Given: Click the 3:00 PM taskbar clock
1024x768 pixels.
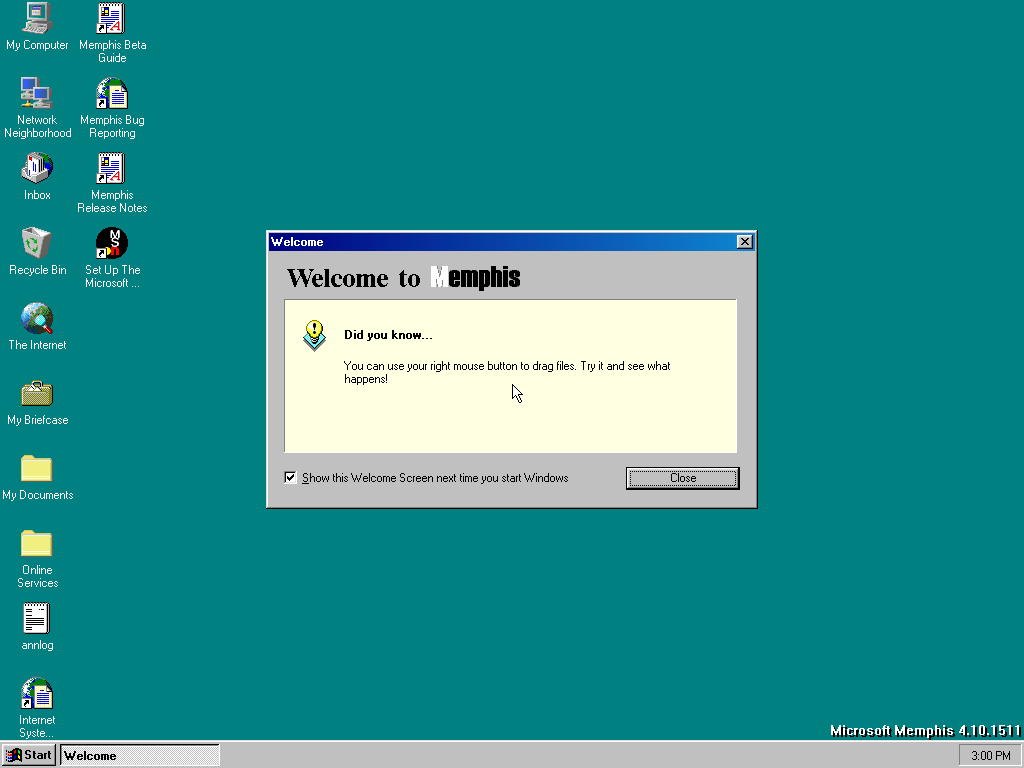Looking at the screenshot, I should pyautogui.click(x=990, y=756).
